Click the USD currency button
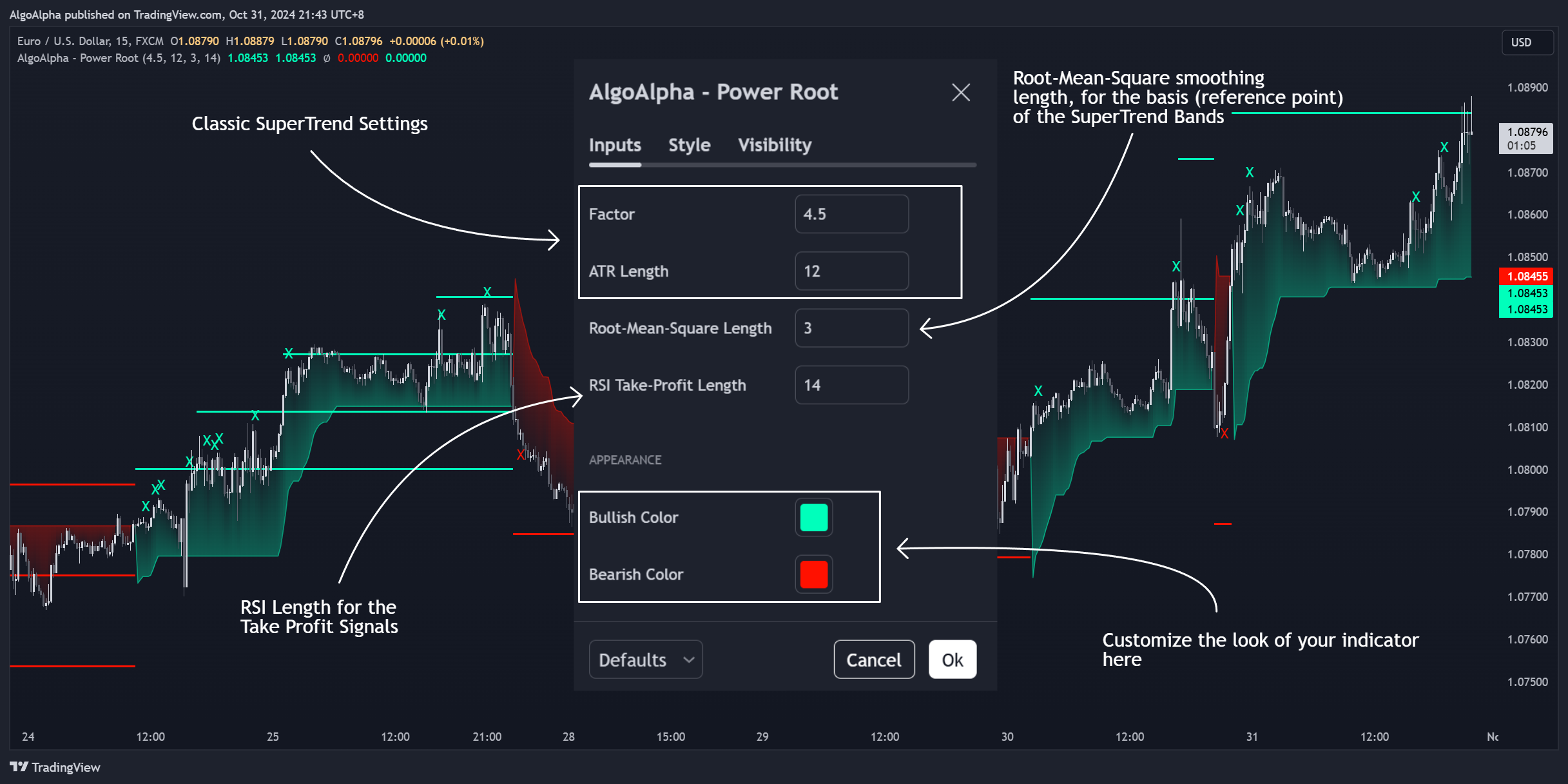This screenshot has width=1568, height=784. click(x=1527, y=43)
